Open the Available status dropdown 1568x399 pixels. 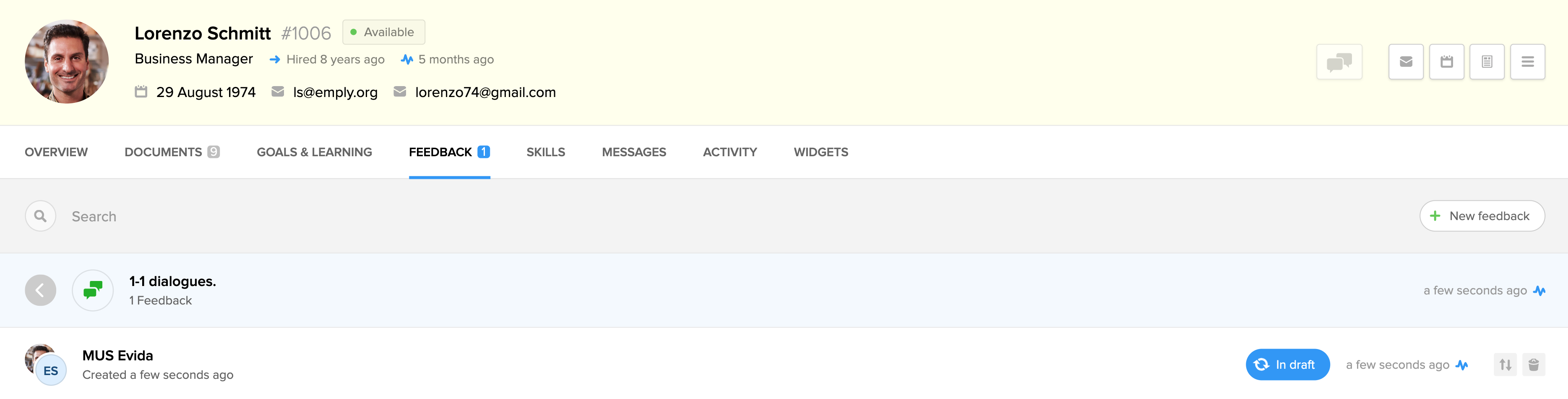(x=383, y=32)
